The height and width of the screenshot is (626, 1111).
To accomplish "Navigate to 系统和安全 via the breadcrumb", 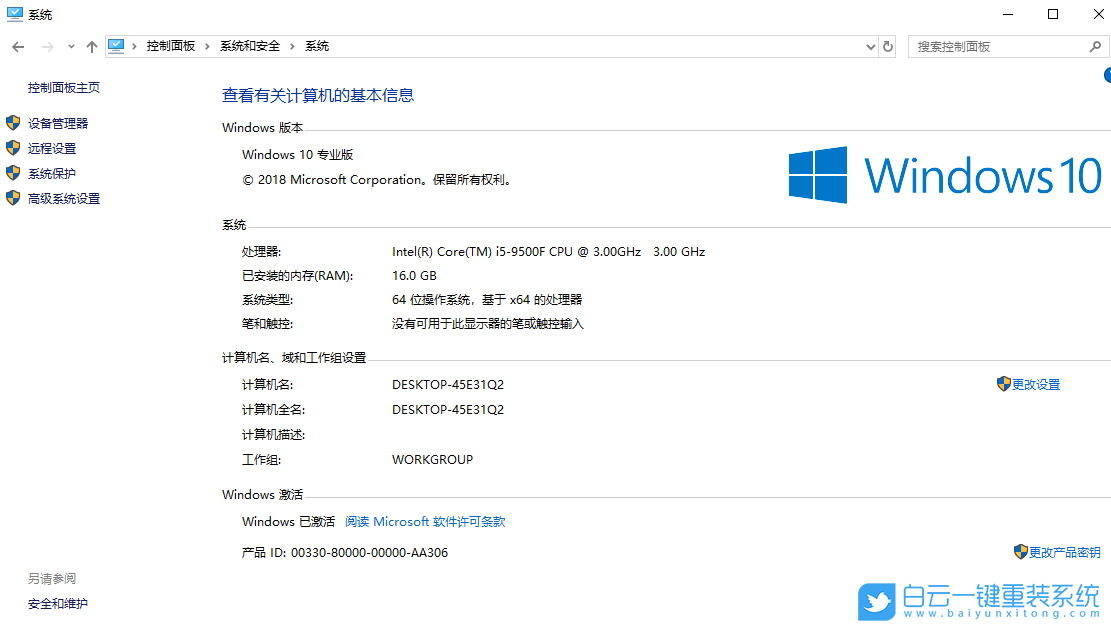I will [251, 46].
